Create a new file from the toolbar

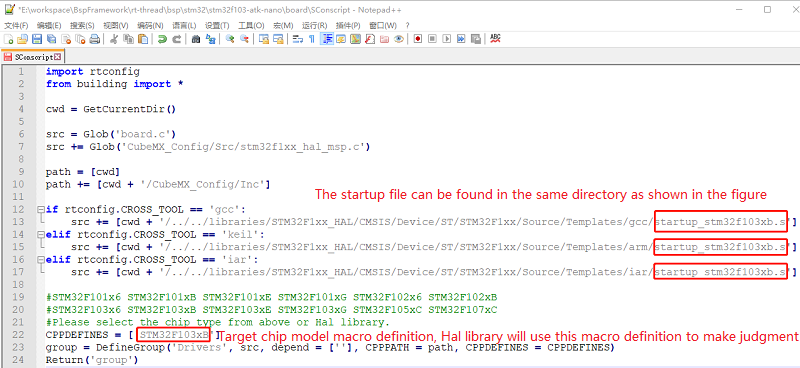(x=9, y=39)
